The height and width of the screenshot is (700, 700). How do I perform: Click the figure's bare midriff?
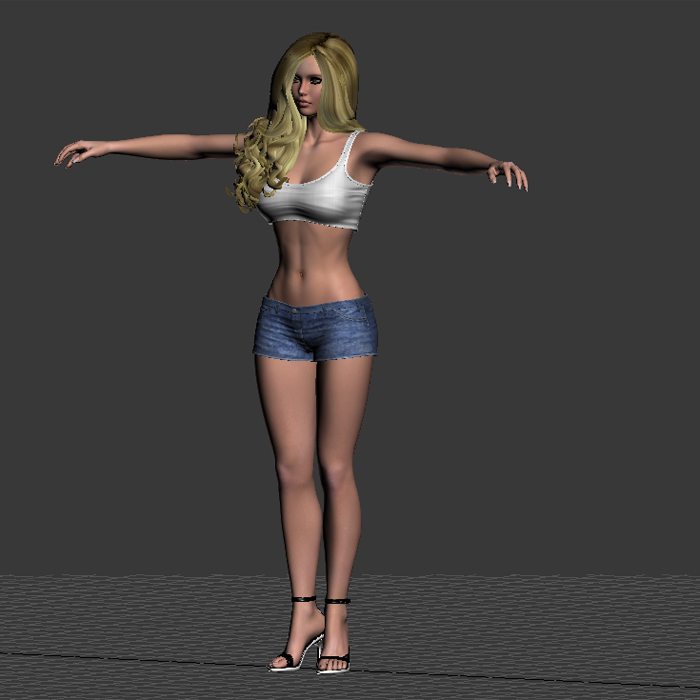[315, 263]
